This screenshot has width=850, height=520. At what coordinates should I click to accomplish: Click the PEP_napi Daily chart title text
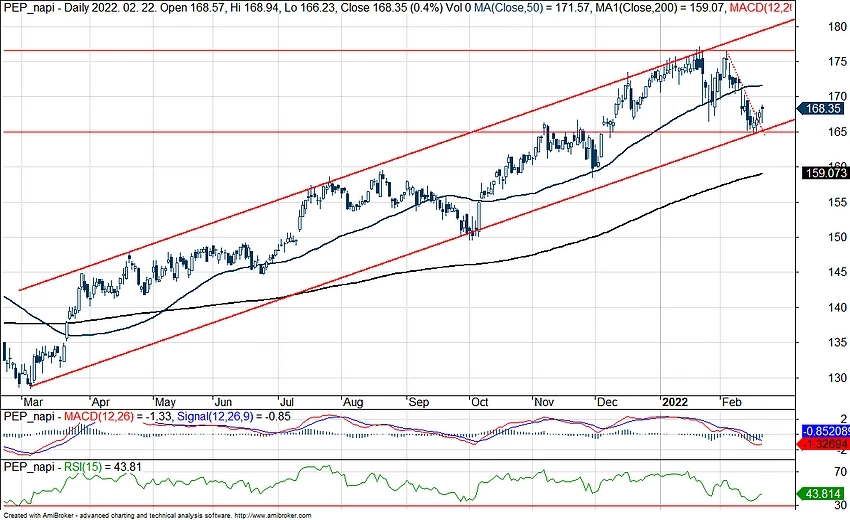click(x=45, y=8)
